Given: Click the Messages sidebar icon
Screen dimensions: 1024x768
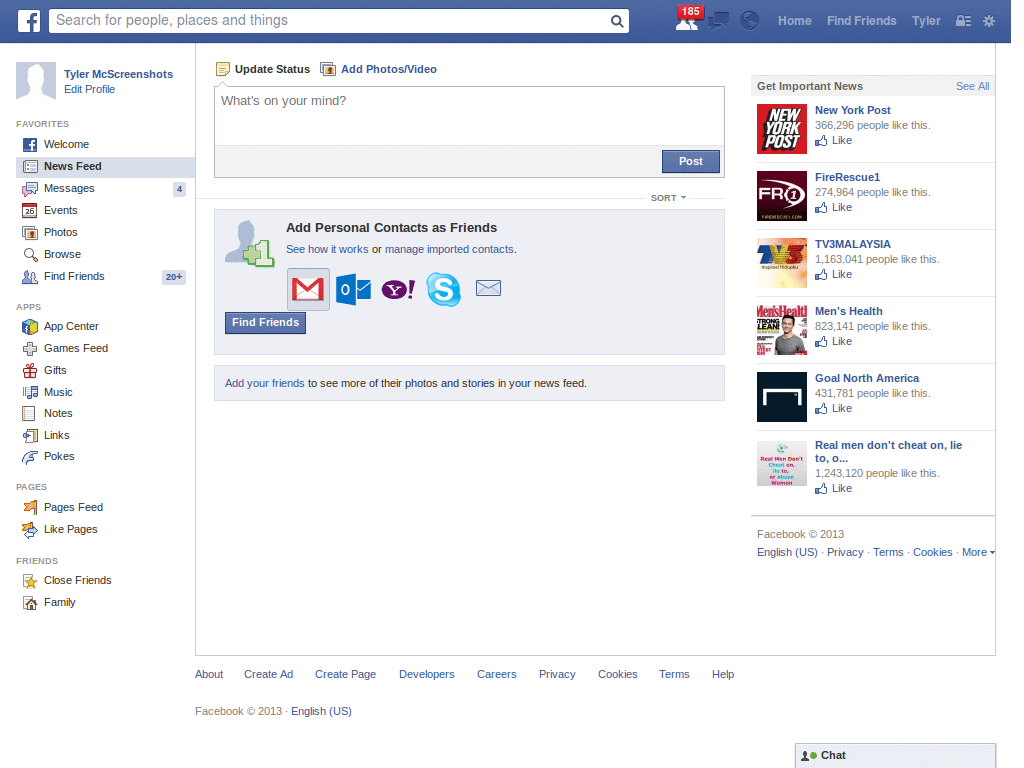Looking at the screenshot, I should coord(30,189).
